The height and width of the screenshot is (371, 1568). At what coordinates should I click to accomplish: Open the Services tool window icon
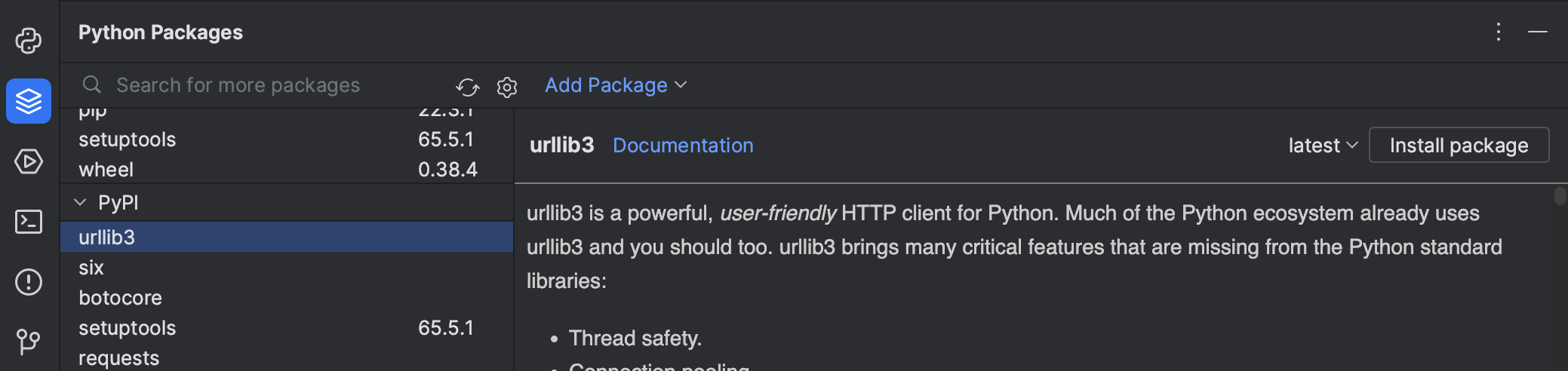(29, 161)
